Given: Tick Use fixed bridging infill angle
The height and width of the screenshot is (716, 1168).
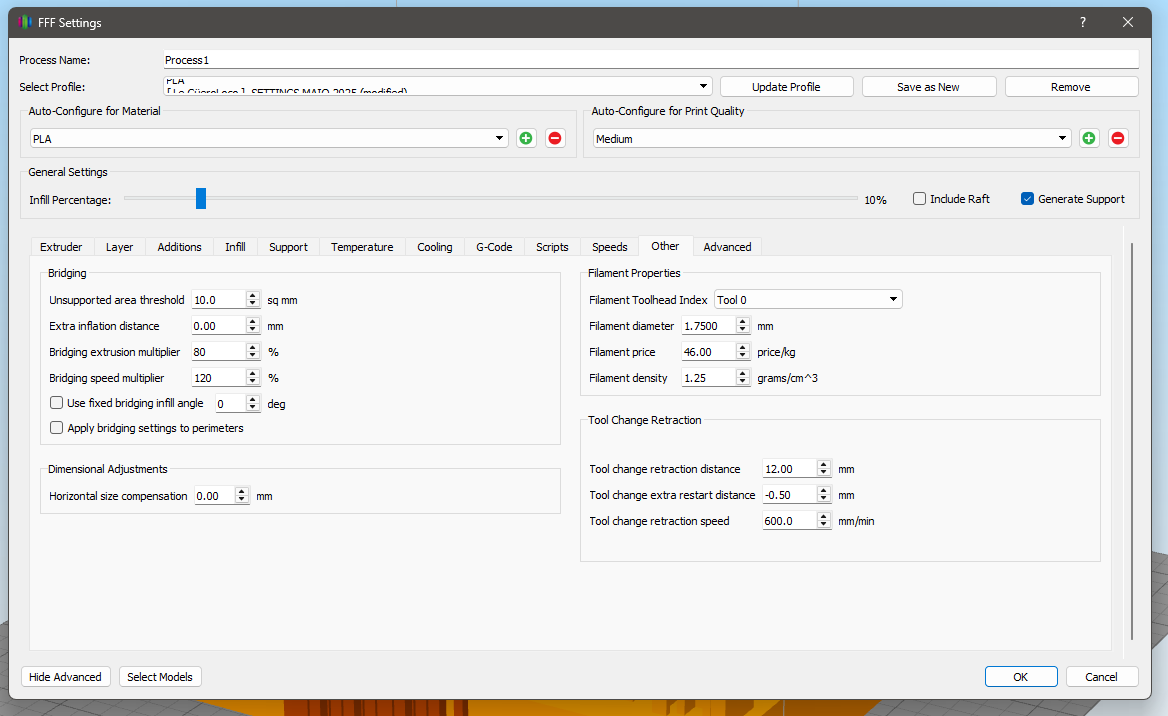Looking at the screenshot, I should 57,403.
